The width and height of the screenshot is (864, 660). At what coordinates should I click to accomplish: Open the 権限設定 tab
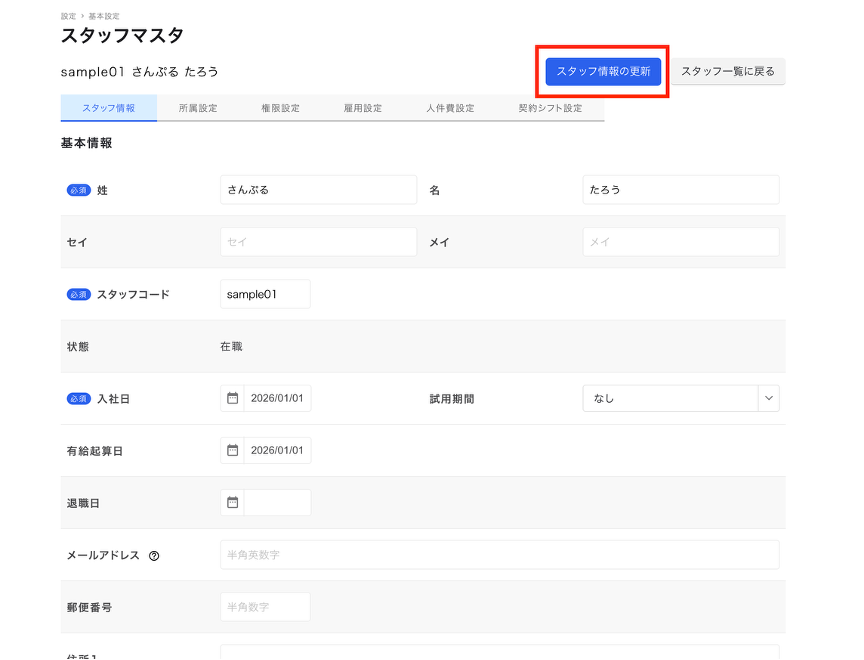coord(280,108)
